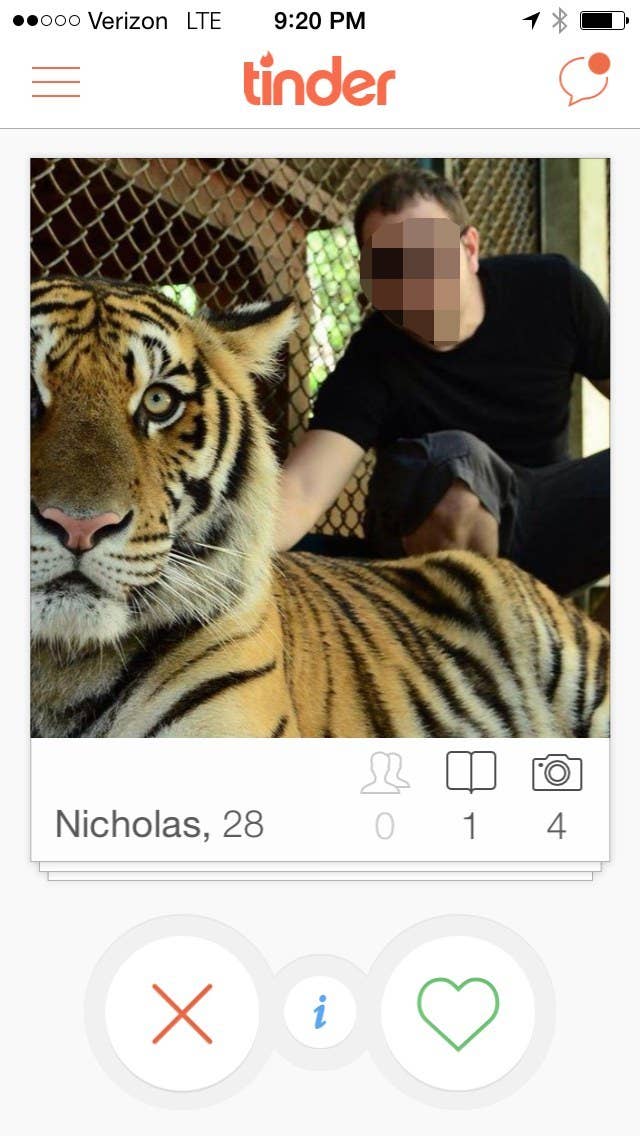Tap the next card stacked beneath the profile
This screenshot has width=640, height=1136.
click(x=320, y=872)
